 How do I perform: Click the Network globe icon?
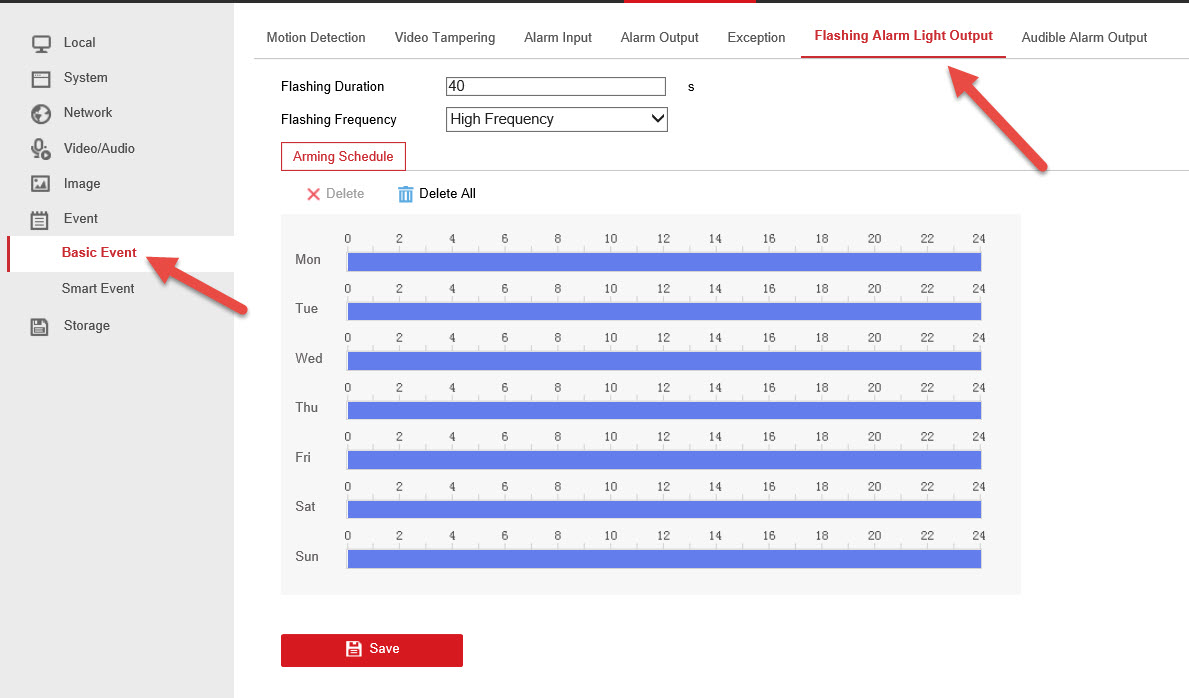(x=41, y=113)
